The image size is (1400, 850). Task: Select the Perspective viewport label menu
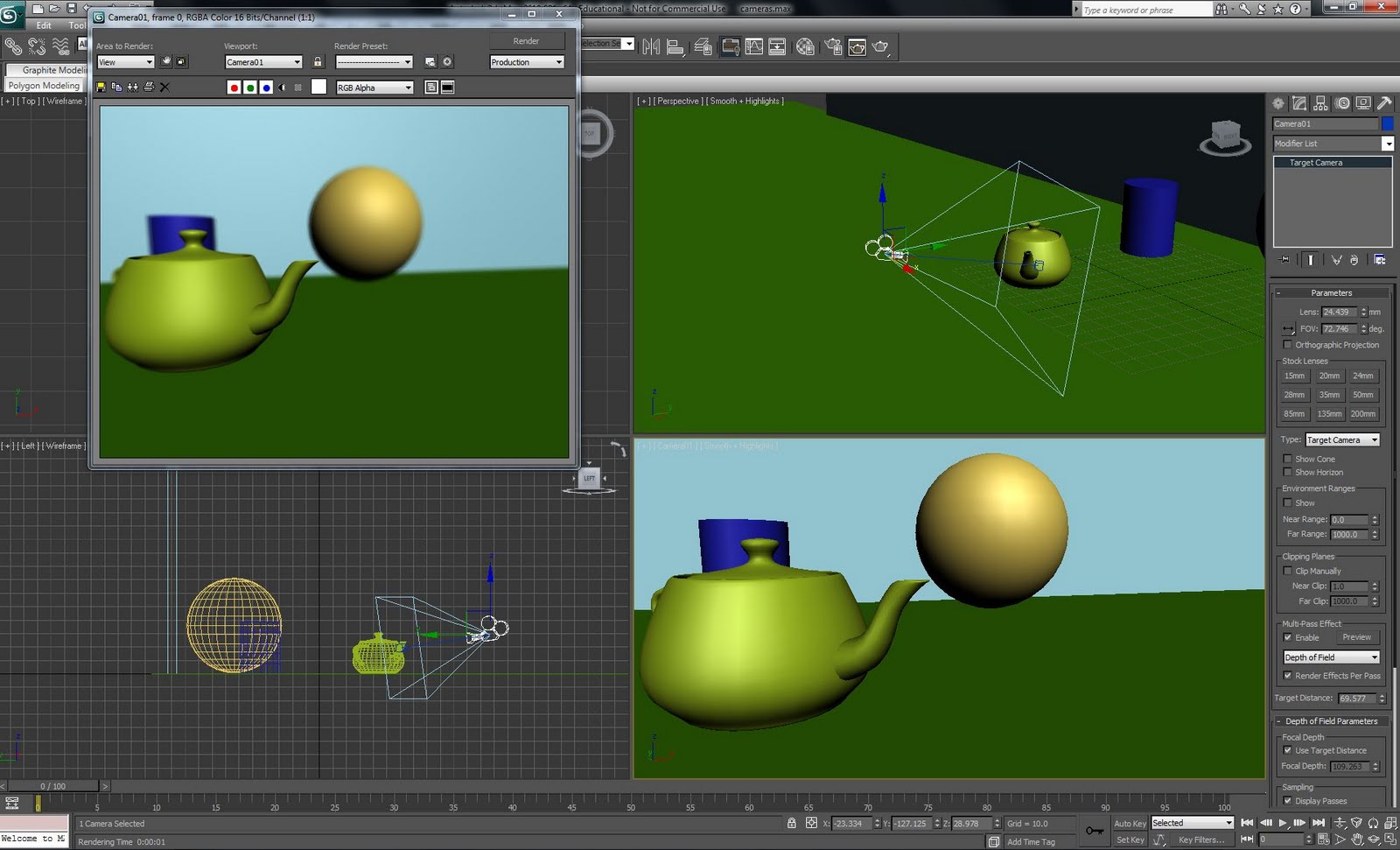click(676, 101)
